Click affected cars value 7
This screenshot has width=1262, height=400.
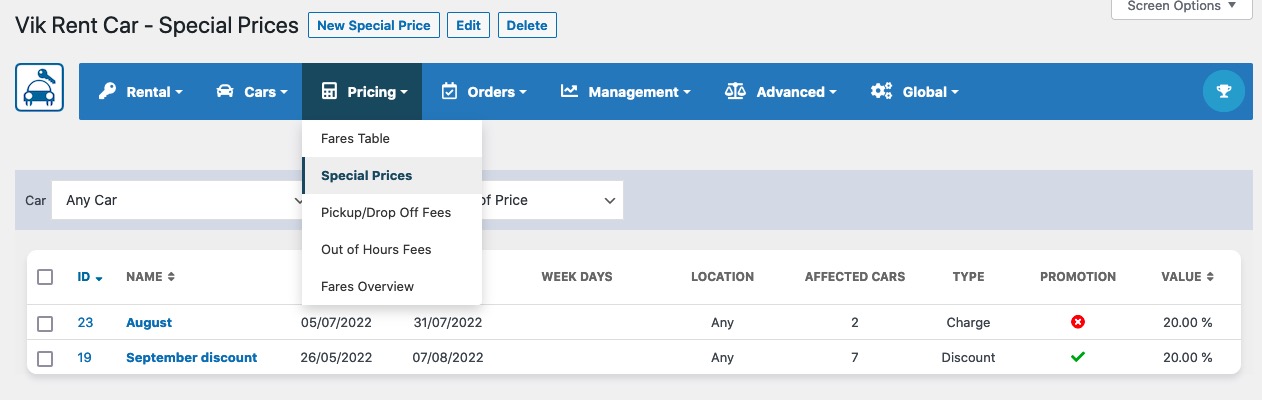855,357
